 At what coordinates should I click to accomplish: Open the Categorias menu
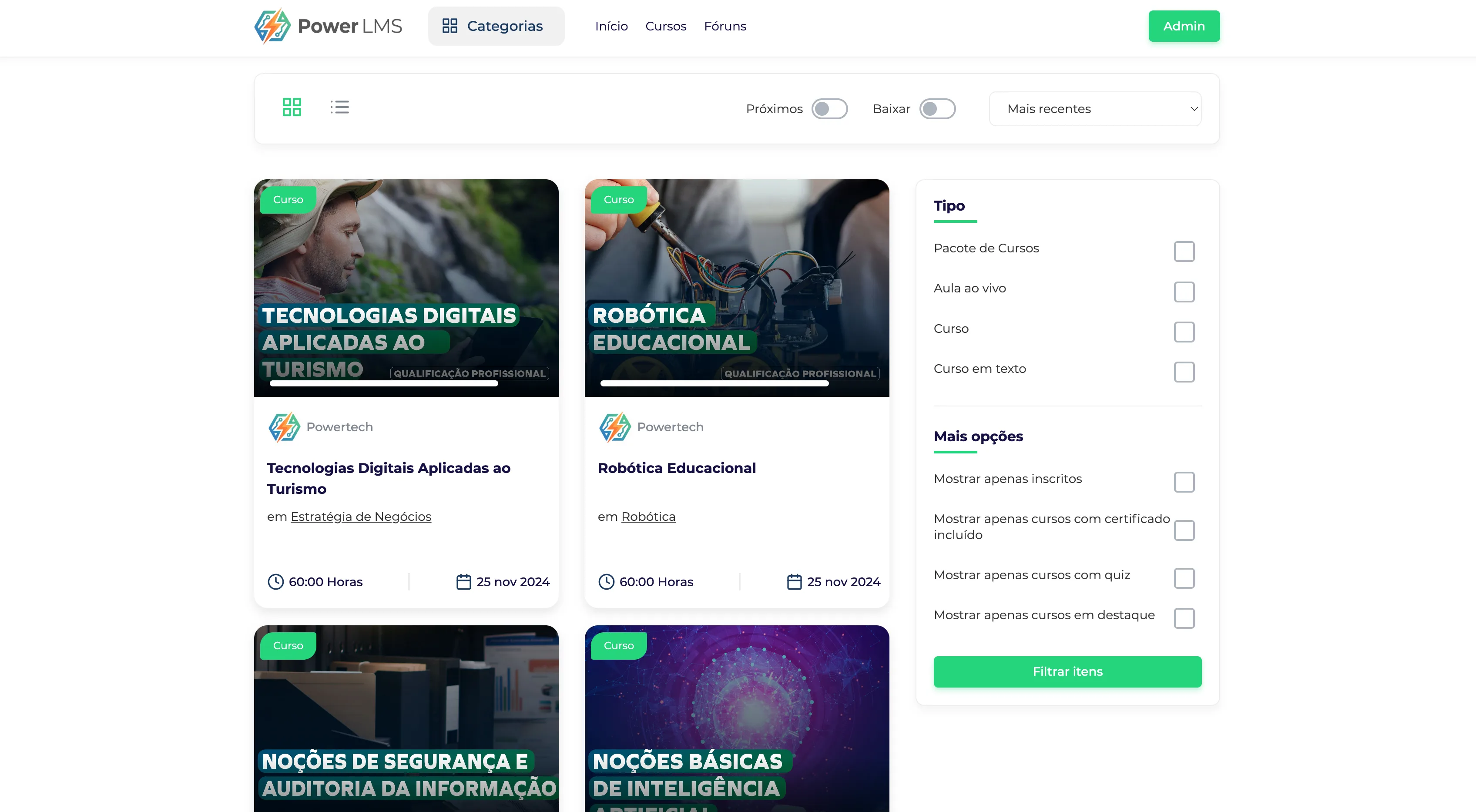tap(496, 26)
